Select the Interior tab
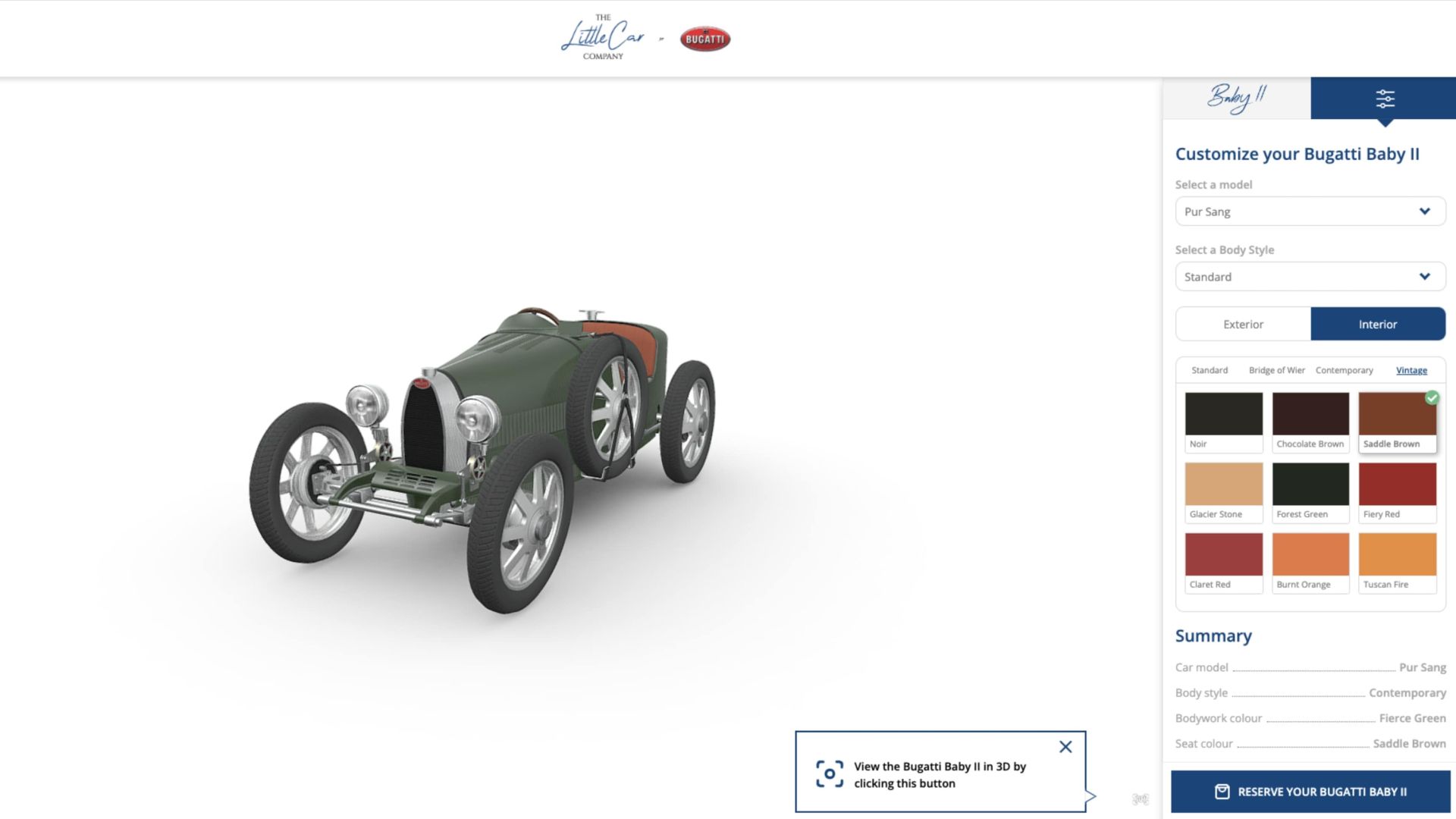Viewport: 1456px width, 819px height. point(1378,325)
